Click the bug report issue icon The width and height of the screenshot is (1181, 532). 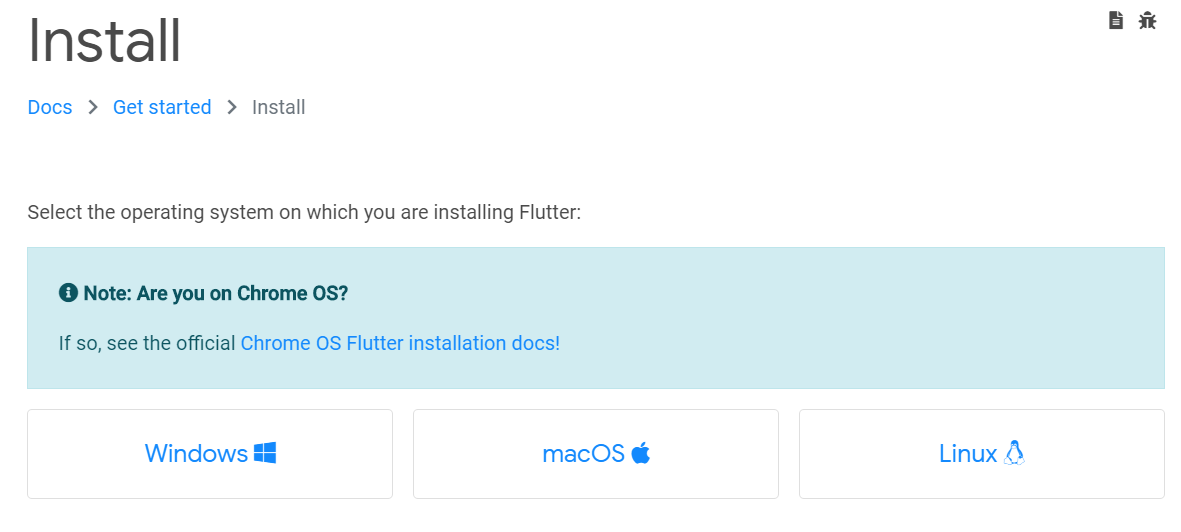click(x=1147, y=20)
